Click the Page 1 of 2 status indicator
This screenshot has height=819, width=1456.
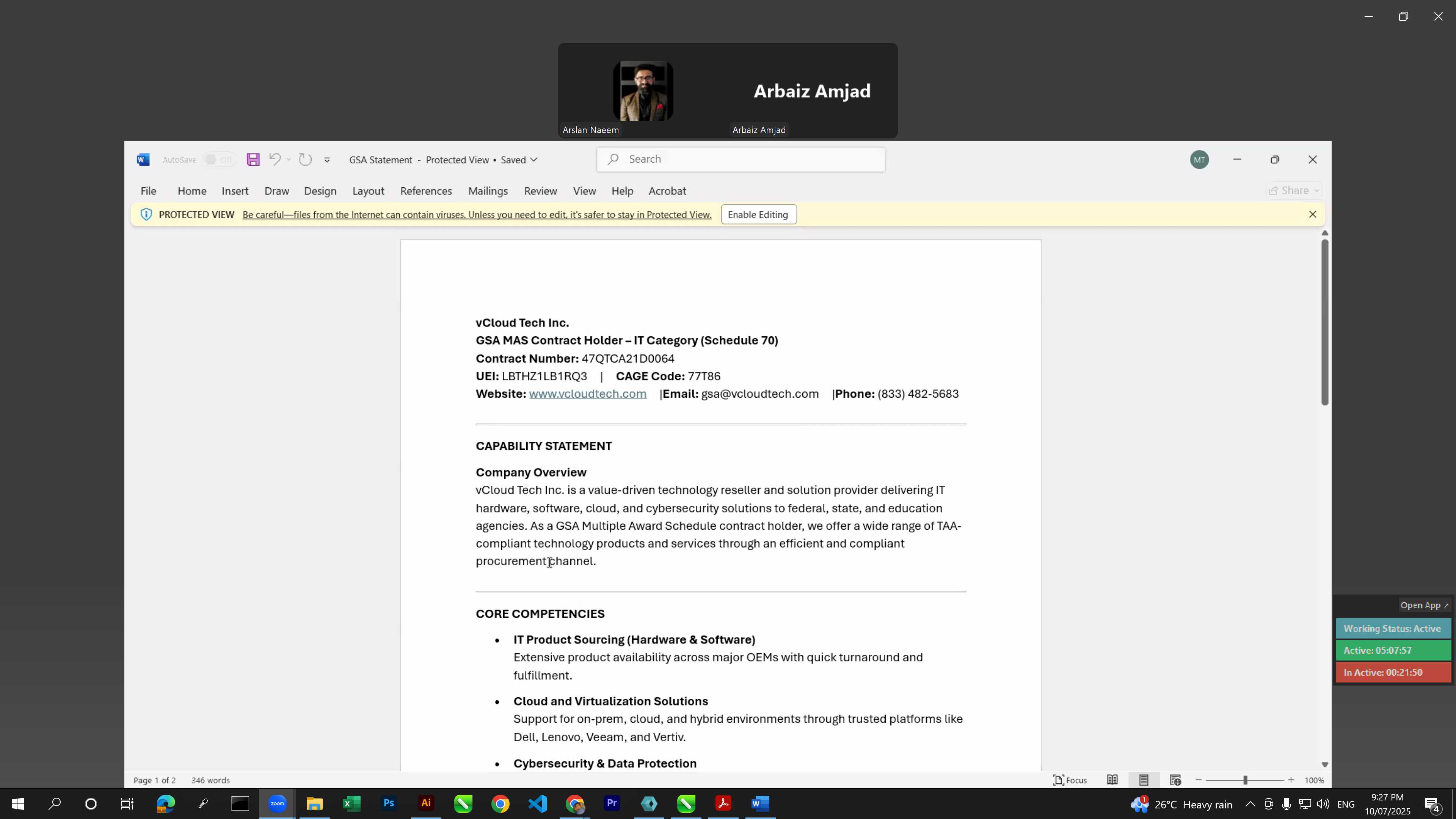point(154,780)
